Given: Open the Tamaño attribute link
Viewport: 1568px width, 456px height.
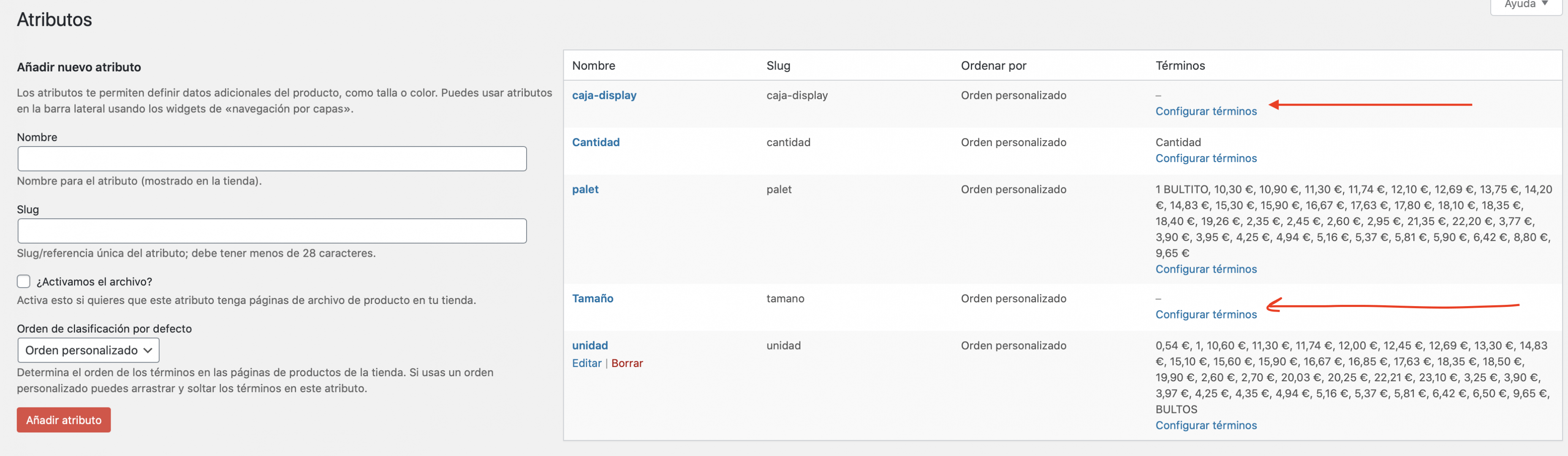Looking at the screenshot, I should 592,299.
